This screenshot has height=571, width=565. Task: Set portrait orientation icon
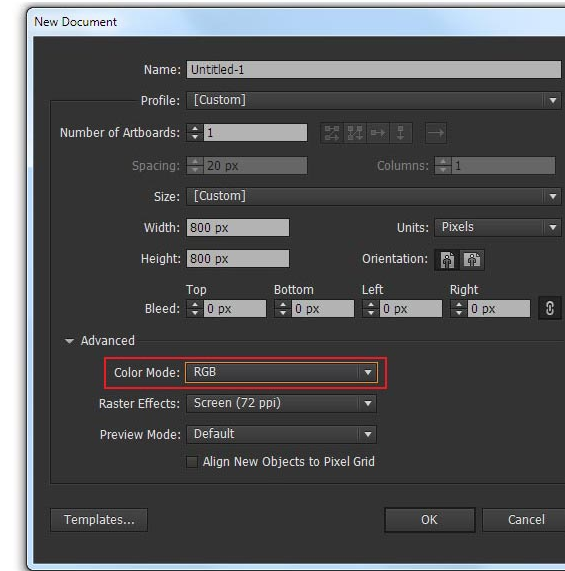(447, 260)
